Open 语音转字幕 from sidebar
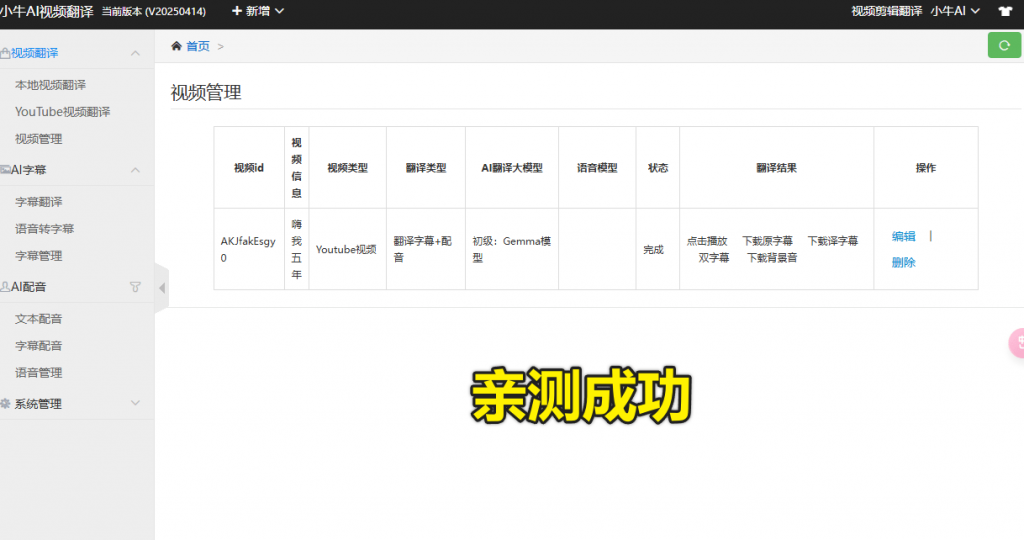The height and width of the screenshot is (540, 1024). [44, 229]
